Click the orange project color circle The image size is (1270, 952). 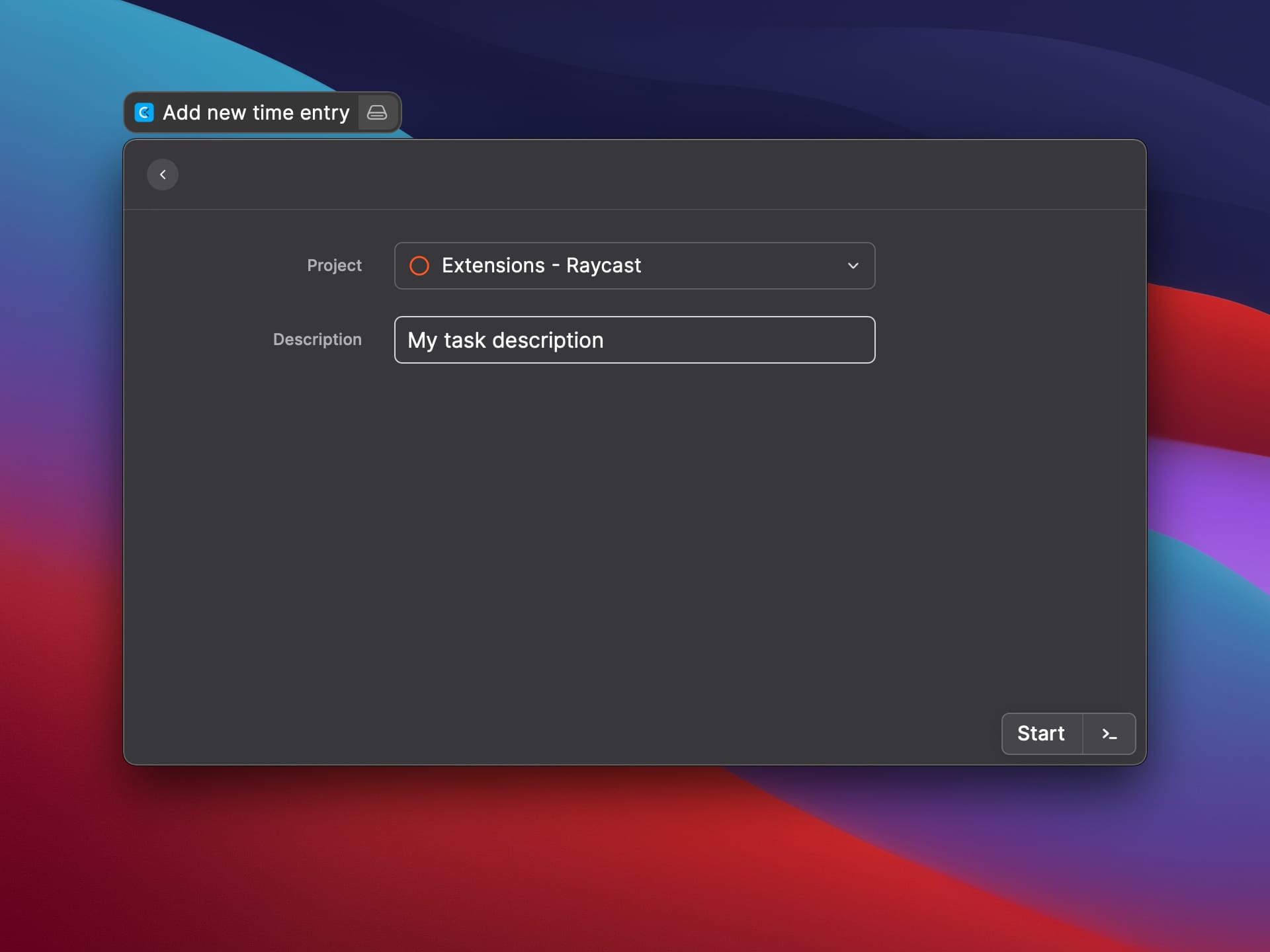[419, 266]
